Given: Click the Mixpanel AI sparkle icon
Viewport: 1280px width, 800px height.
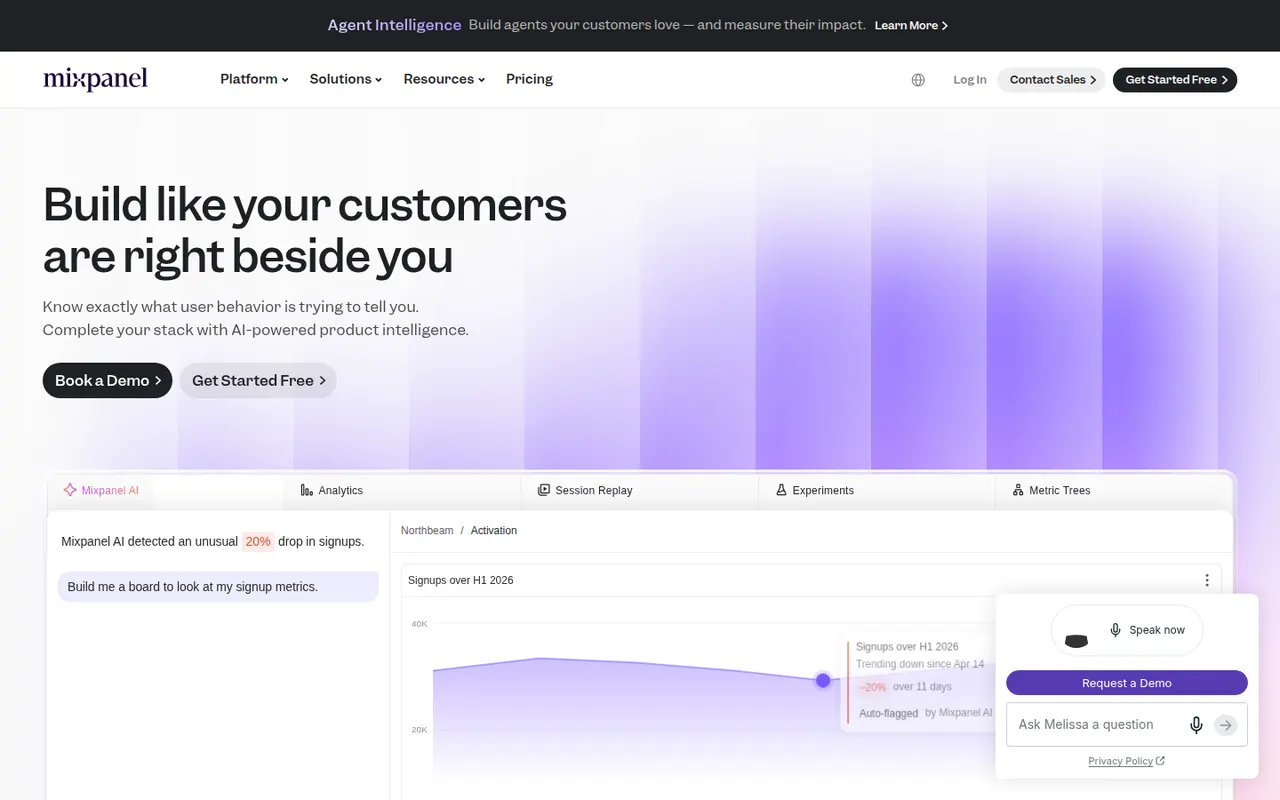Looking at the screenshot, I should tap(70, 490).
